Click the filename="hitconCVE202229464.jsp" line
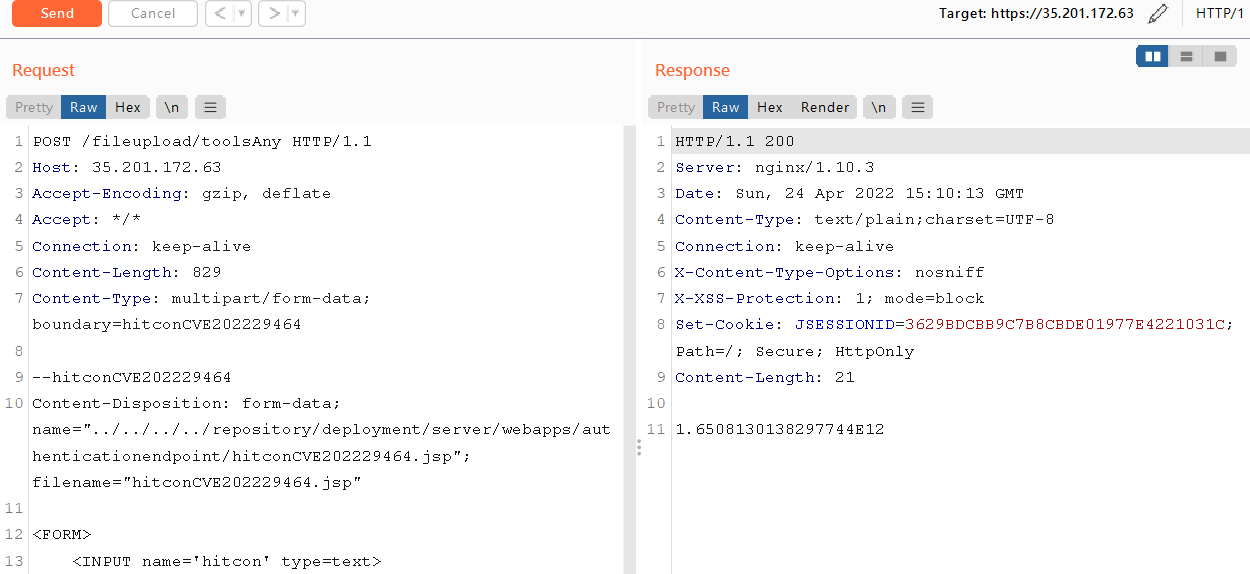Viewport: 1250px width, 574px height. pyautogui.click(x=197, y=482)
